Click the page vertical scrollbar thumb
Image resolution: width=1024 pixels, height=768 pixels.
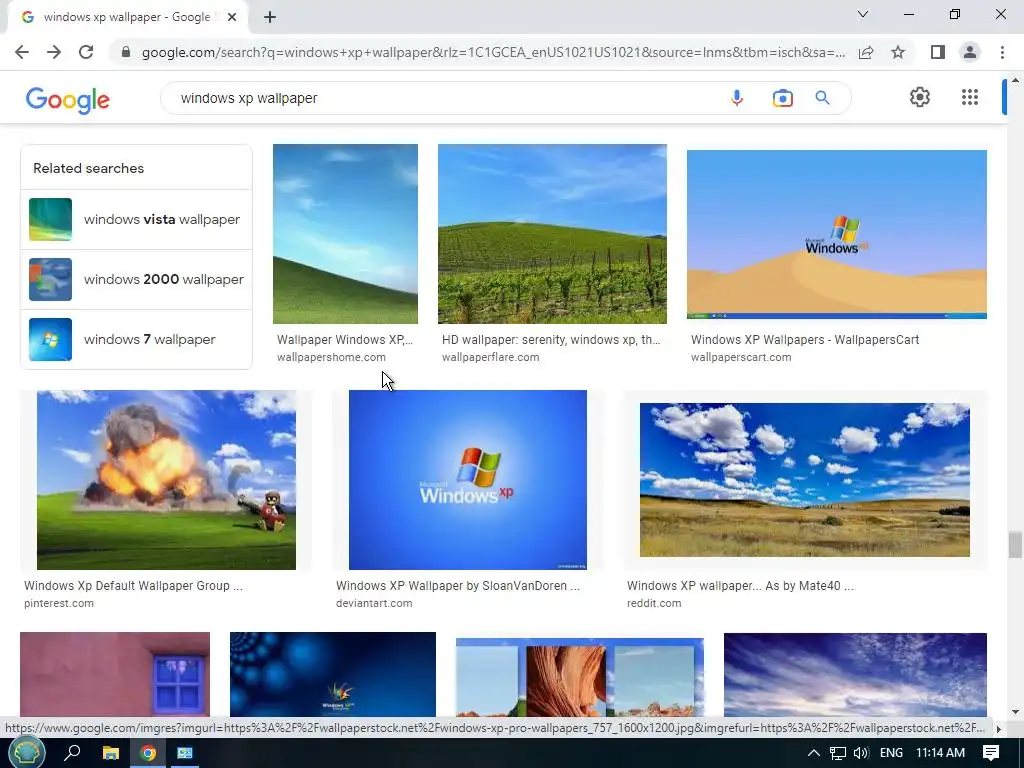click(1015, 545)
